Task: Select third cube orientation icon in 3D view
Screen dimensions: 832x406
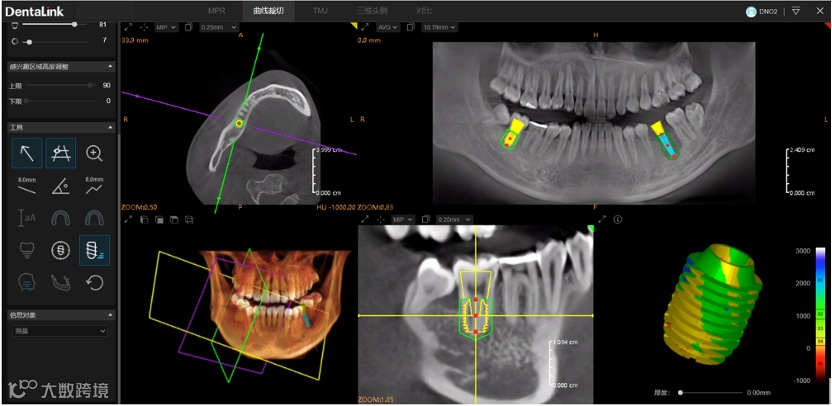Action: [174, 219]
